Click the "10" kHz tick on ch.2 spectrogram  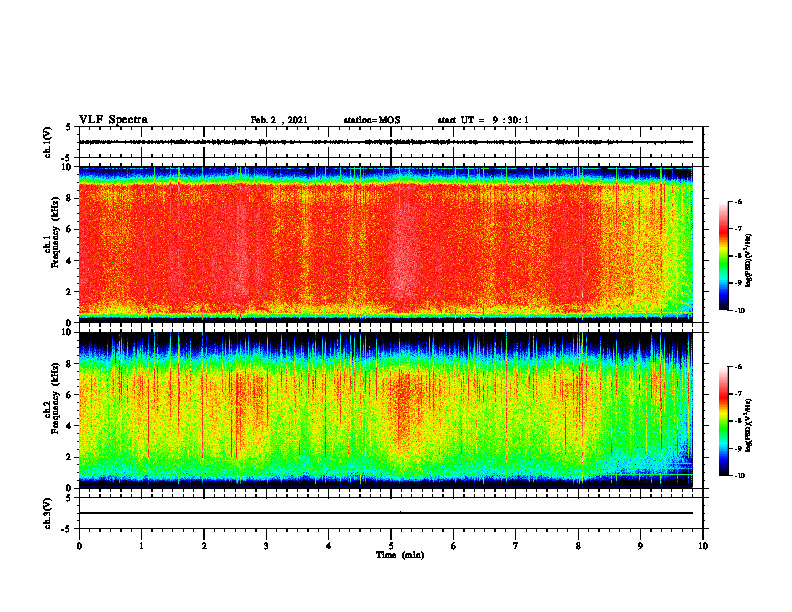[x=69, y=332]
